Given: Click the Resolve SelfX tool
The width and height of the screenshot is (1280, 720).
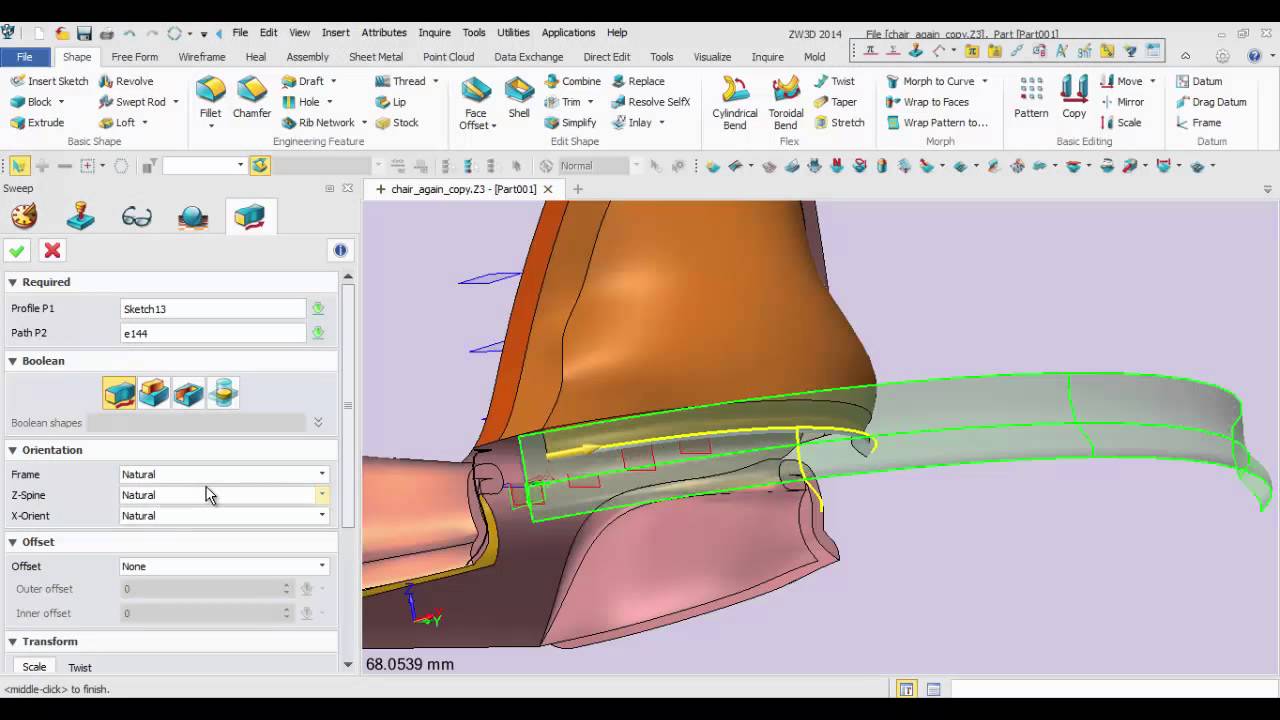Looking at the screenshot, I should [650, 102].
